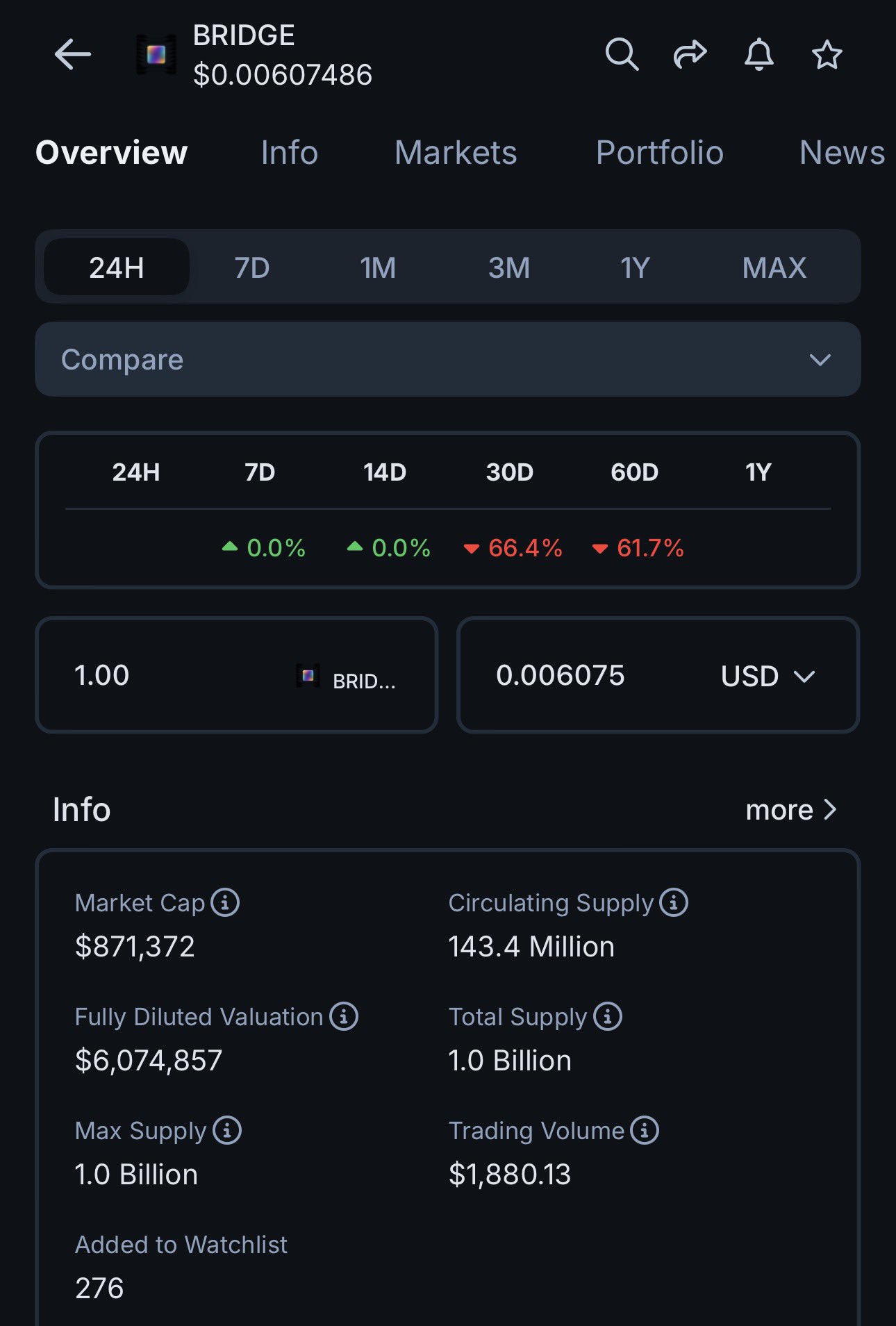
Task: Select the 1M chart range
Action: [378, 267]
